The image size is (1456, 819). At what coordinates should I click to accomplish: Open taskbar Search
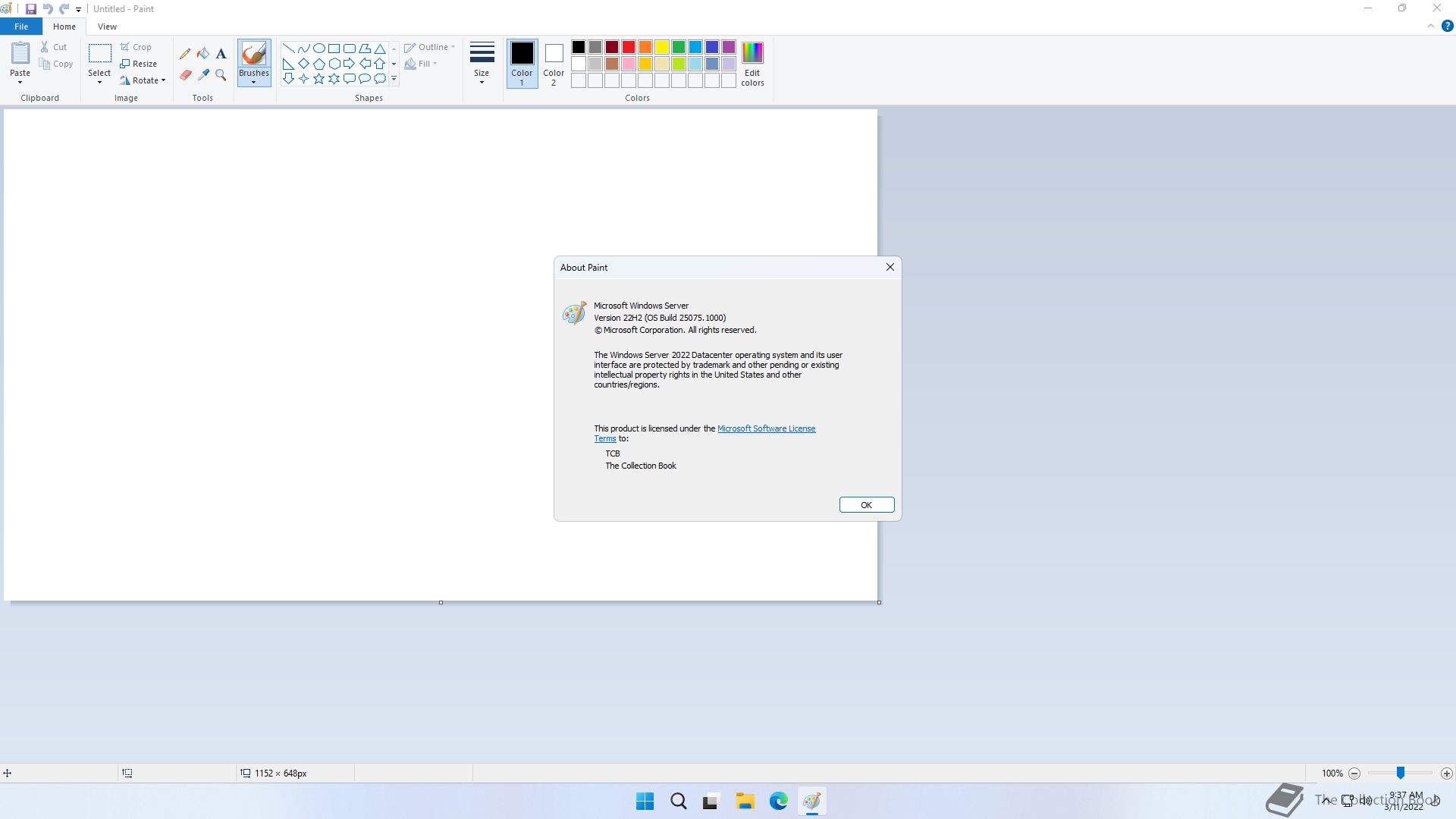(679, 802)
